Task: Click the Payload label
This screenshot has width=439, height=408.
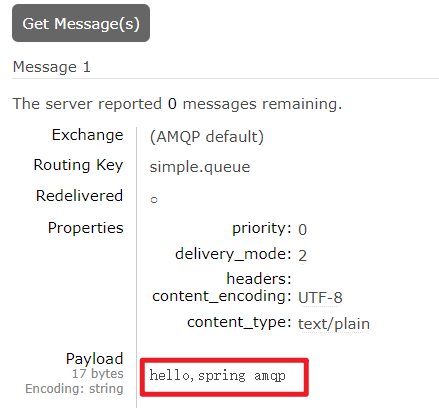Action: 95,359
